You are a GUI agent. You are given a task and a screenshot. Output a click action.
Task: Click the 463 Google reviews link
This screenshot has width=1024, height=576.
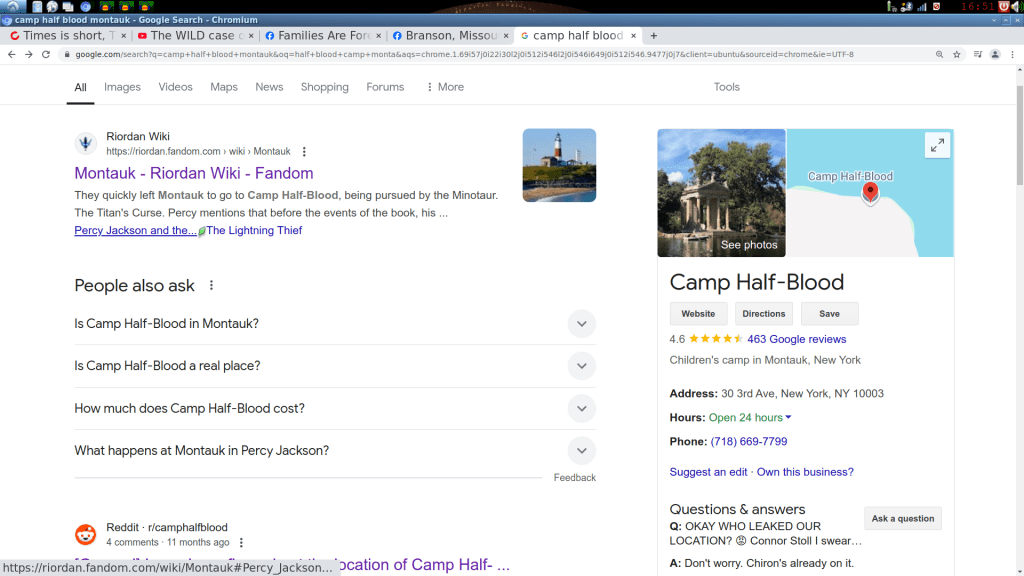pos(796,339)
